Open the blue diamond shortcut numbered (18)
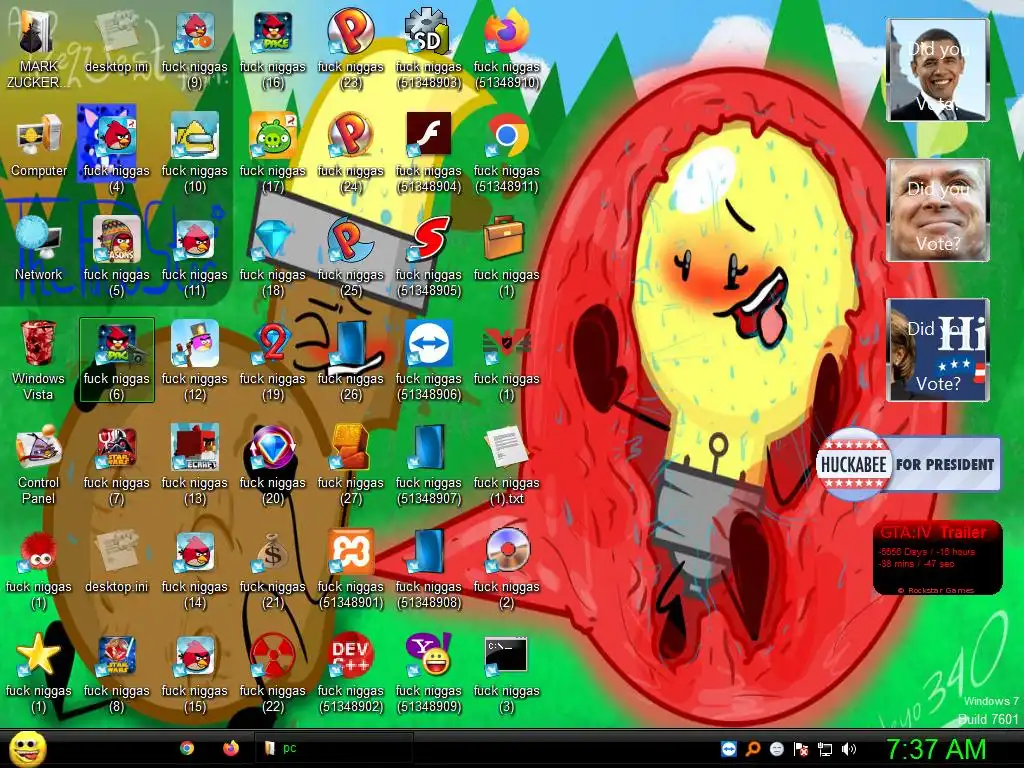Image resolution: width=1024 pixels, height=768 pixels. (273, 240)
